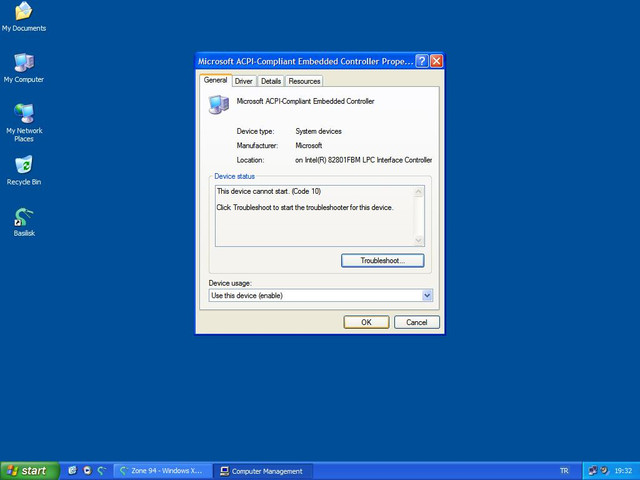Image resolution: width=640 pixels, height=480 pixels.
Task: Click the 'Device usage:' label
Action: point(230,283)
